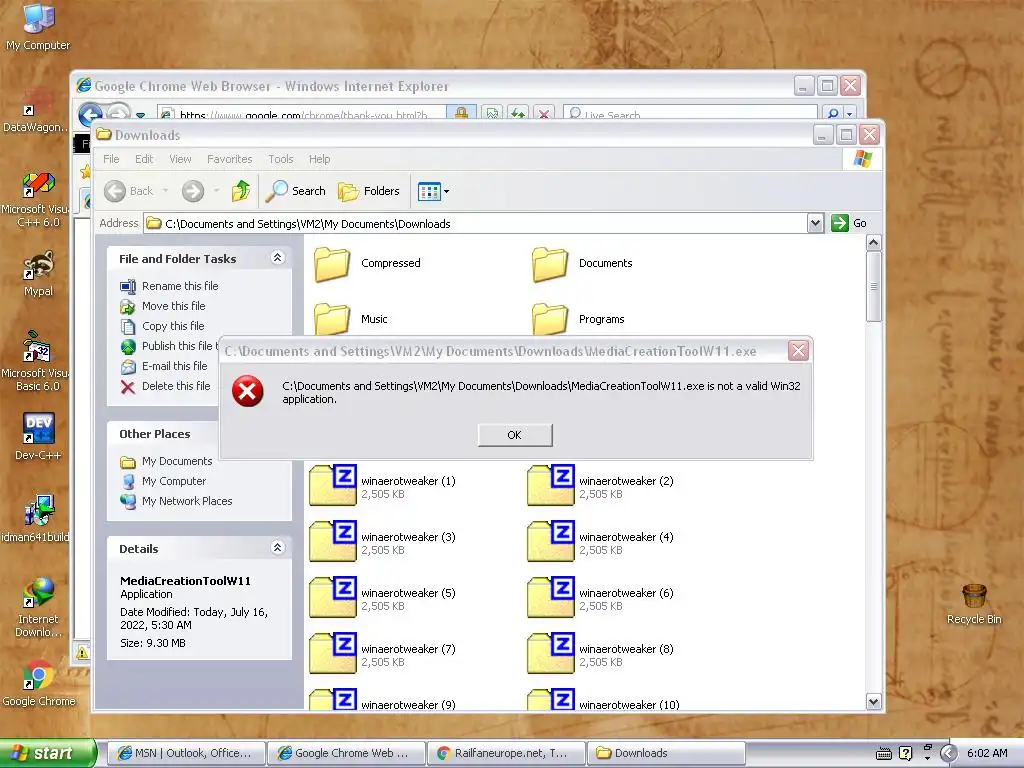
Task: Select Microsoft Visual Basic 6.0 desktop icon
Action: 36,362
